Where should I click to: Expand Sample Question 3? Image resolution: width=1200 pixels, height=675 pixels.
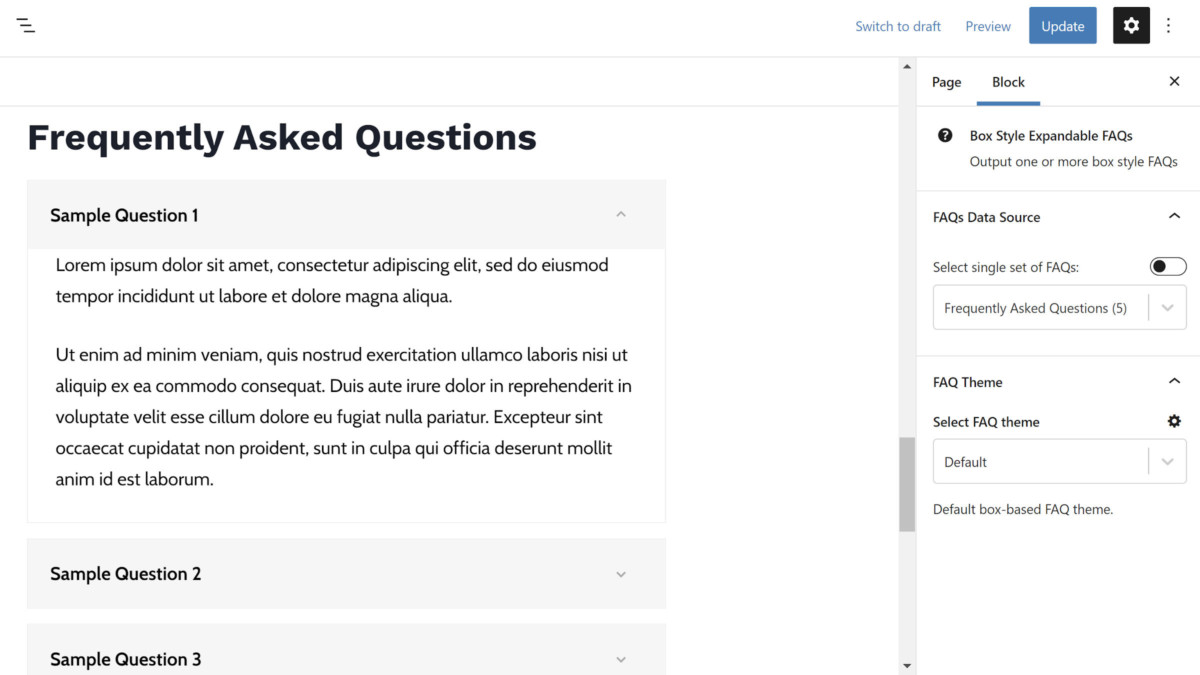[621, 659]
